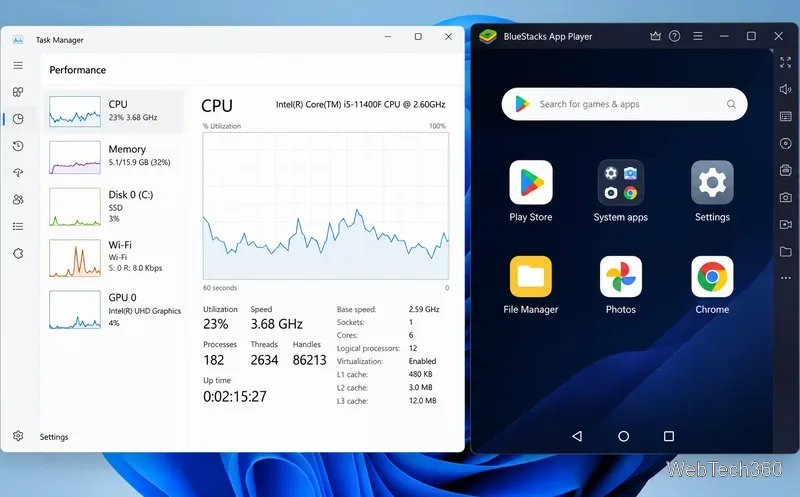The width and height of the screenshot is (800, 497).
Task: Click the 0:02:15:27 up time value
Action: (235, 396)
